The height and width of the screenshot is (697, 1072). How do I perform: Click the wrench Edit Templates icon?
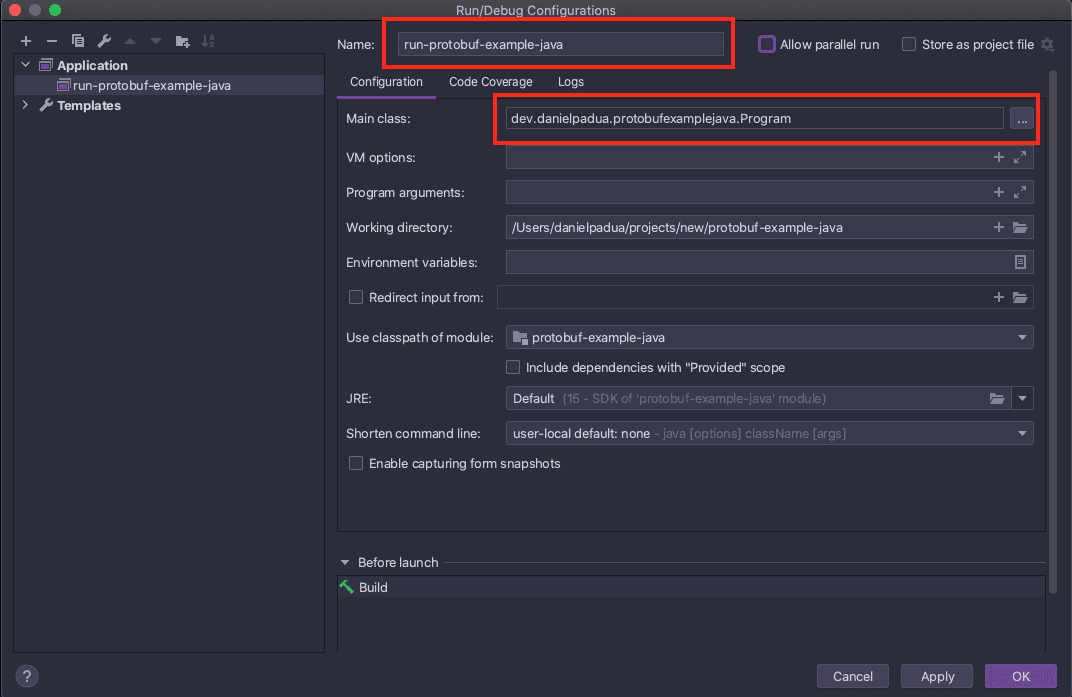[x=104, y=41]
